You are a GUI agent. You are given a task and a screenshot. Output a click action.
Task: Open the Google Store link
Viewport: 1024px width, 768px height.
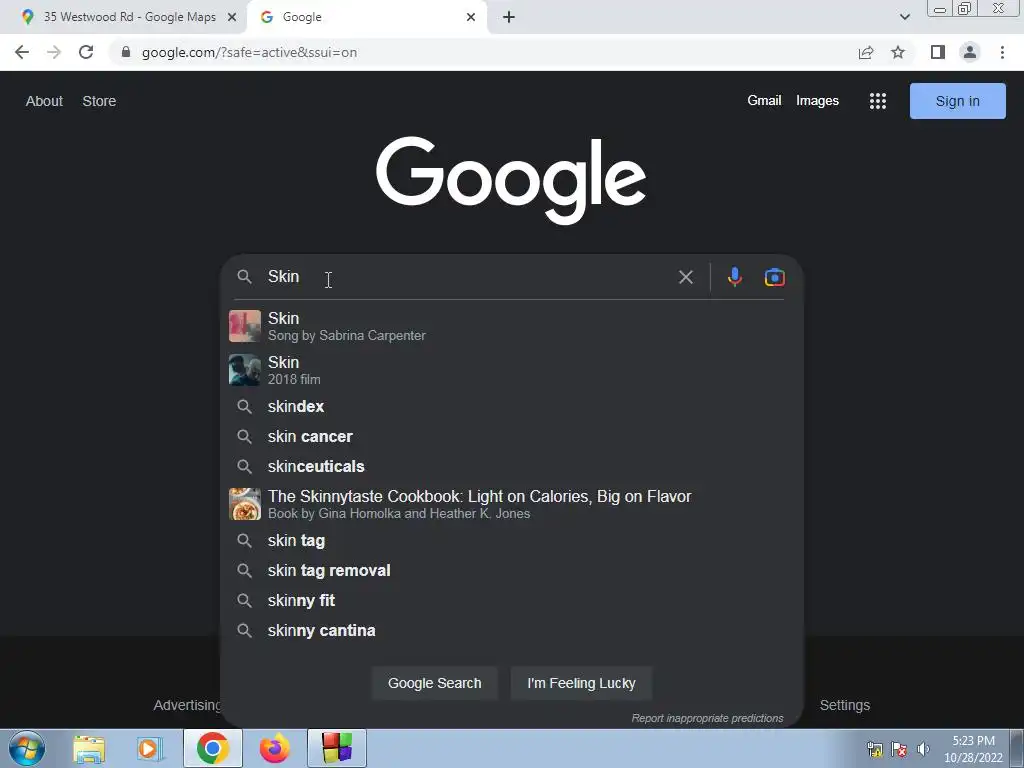(x=99, y=101)
